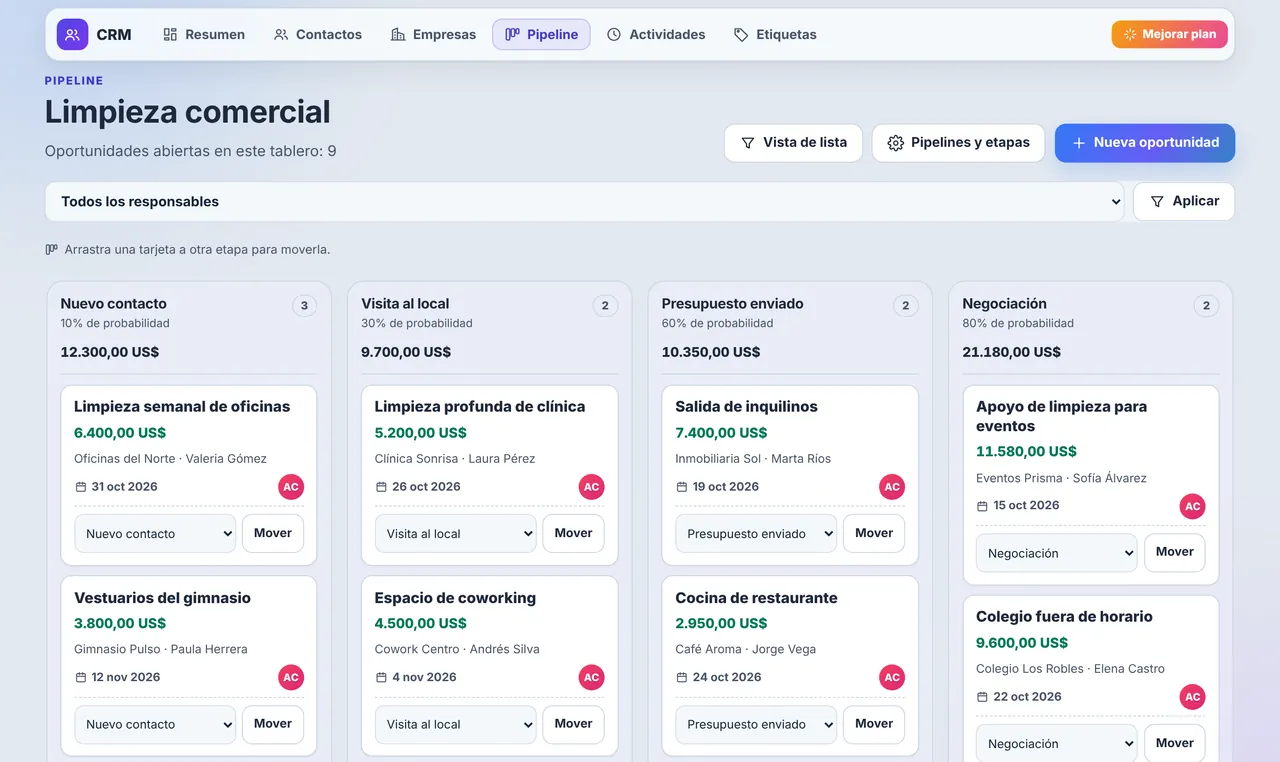The image size is (1280, 762).
Task: Click the calendar icon beside 4 nov 2026
Action: click(381, 677)
